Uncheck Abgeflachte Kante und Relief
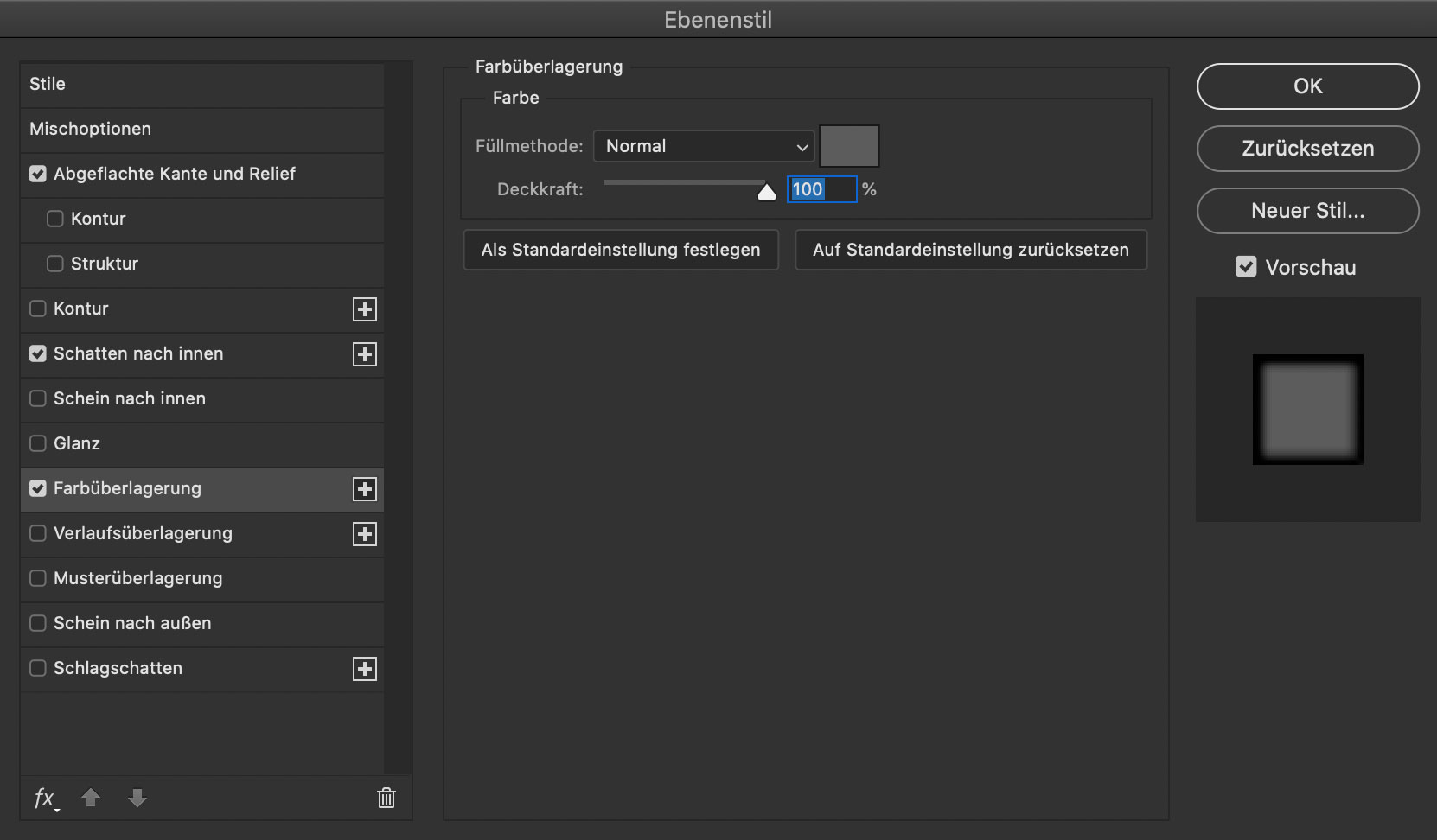1437x840 pixels. click(x=38, y=174)
